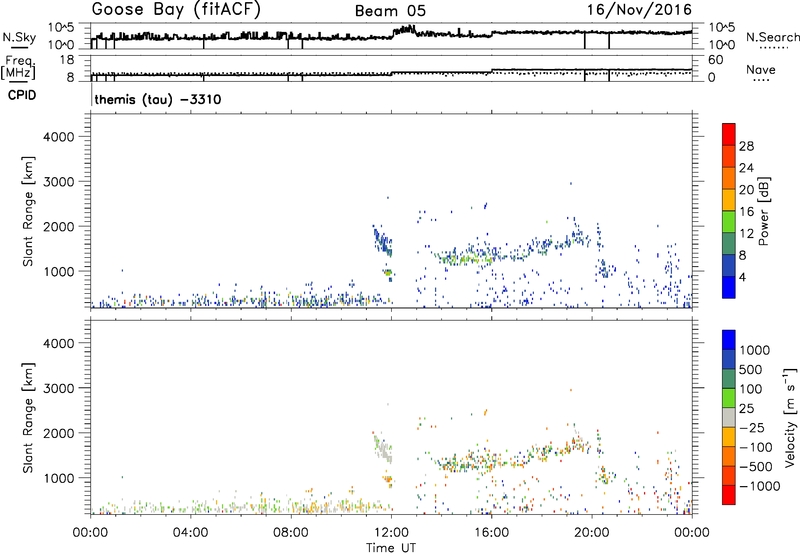The height and width of the screenshot is (554, 800).
Task: Click the 'CPID' row label
Action: pos(22,95)
